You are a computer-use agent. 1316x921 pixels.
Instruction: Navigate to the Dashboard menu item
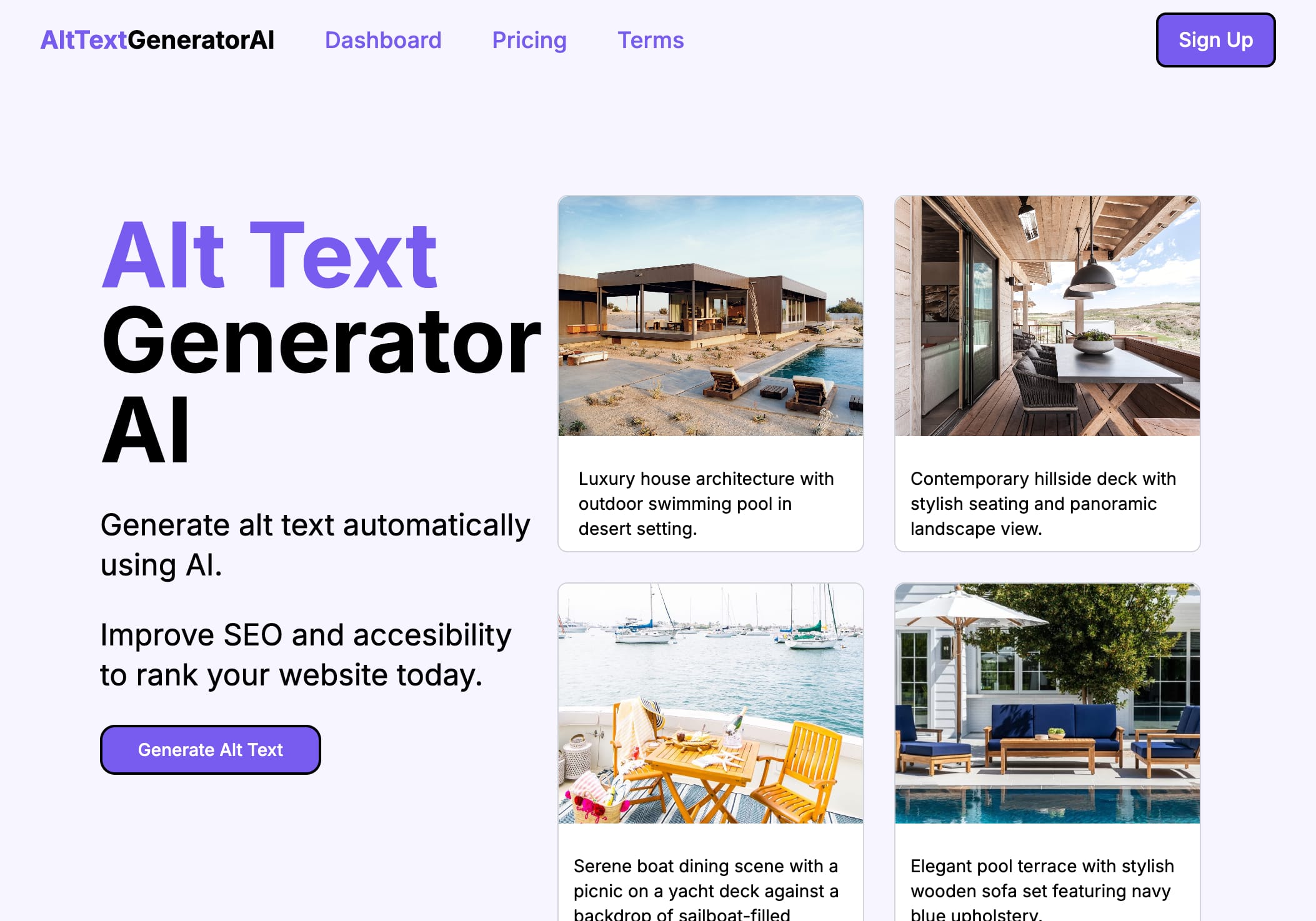click(383, 40)
